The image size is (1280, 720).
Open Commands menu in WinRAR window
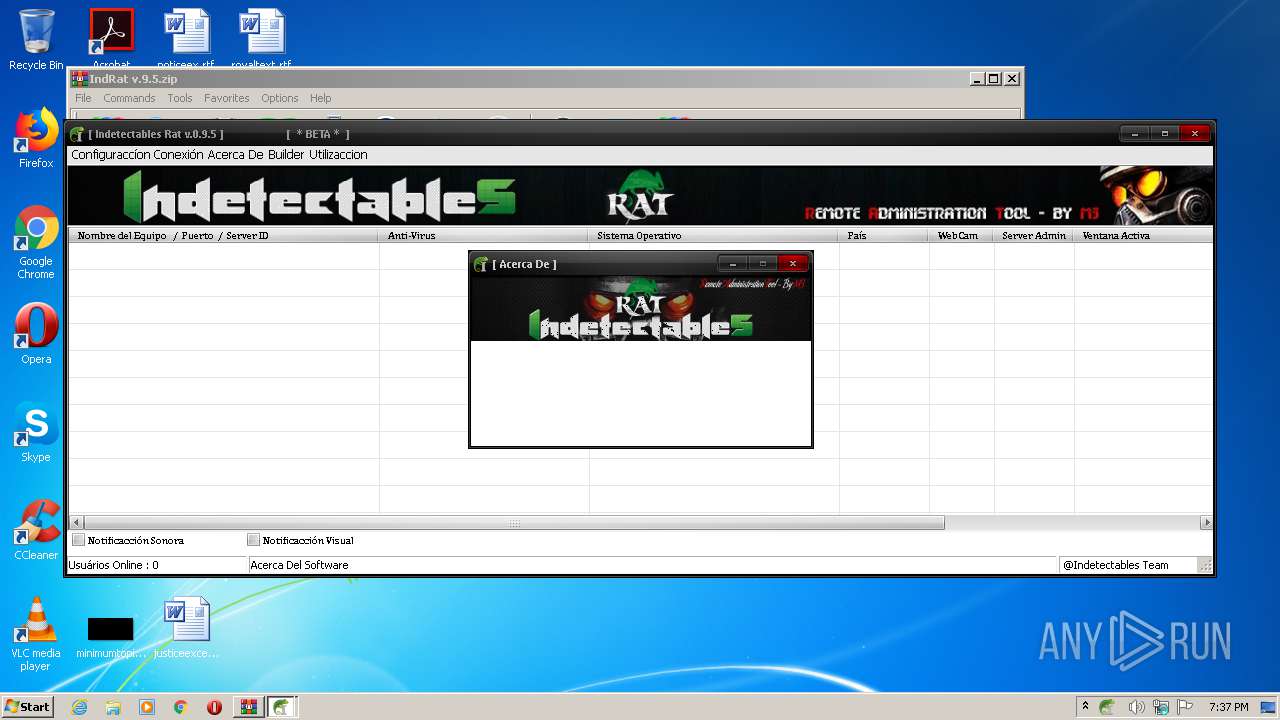tap(129, 98)
